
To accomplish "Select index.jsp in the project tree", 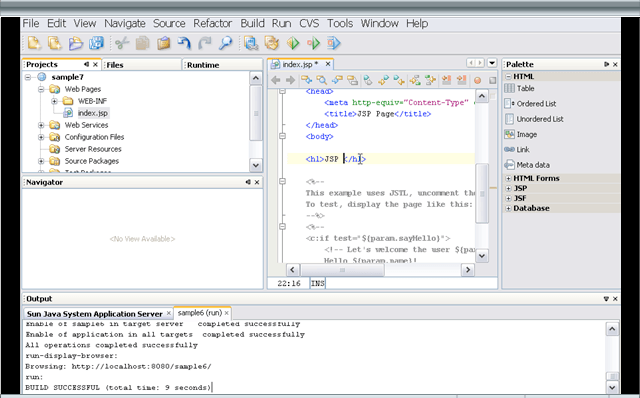I will pos(93,113).
